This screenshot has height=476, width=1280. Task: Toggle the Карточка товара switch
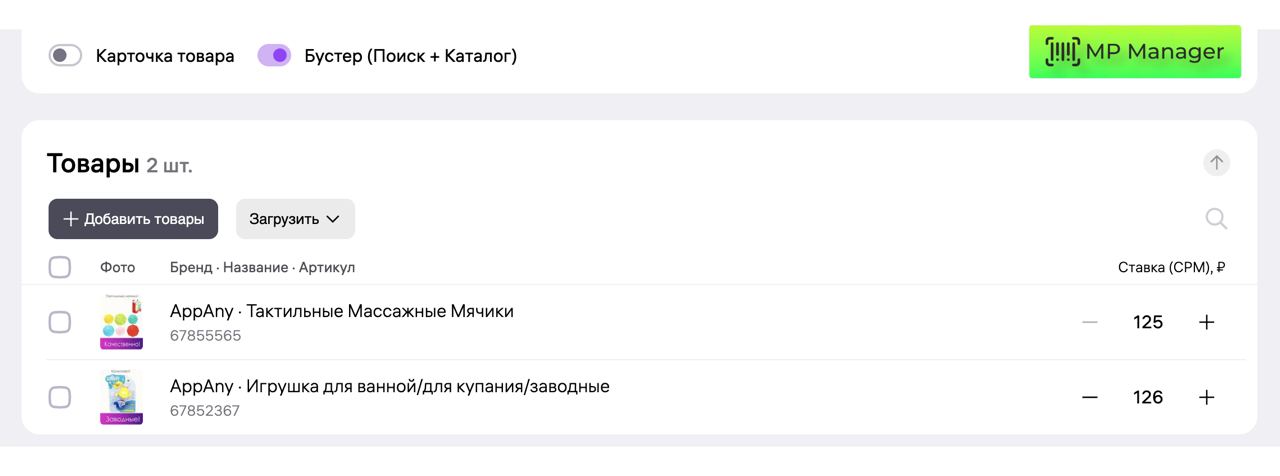click(65, 56)
